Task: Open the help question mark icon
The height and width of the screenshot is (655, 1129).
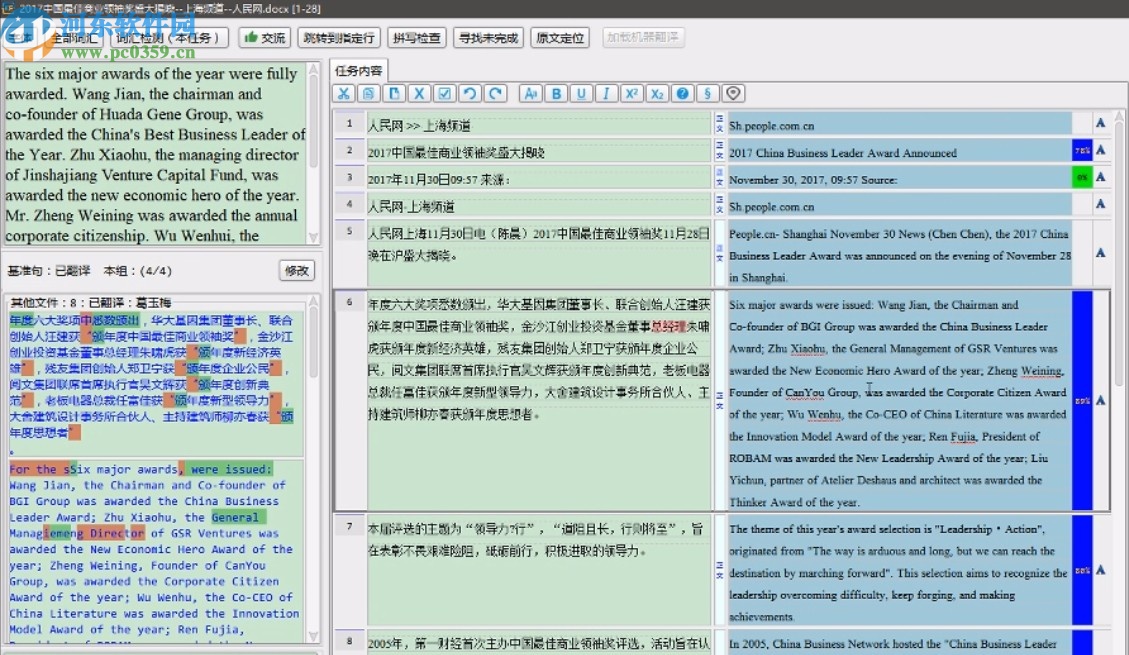Action: (x=682, y=93)
